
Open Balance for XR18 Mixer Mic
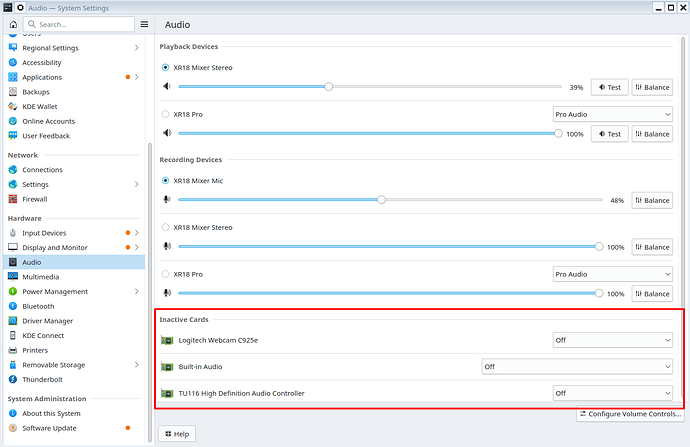[652, 200]
